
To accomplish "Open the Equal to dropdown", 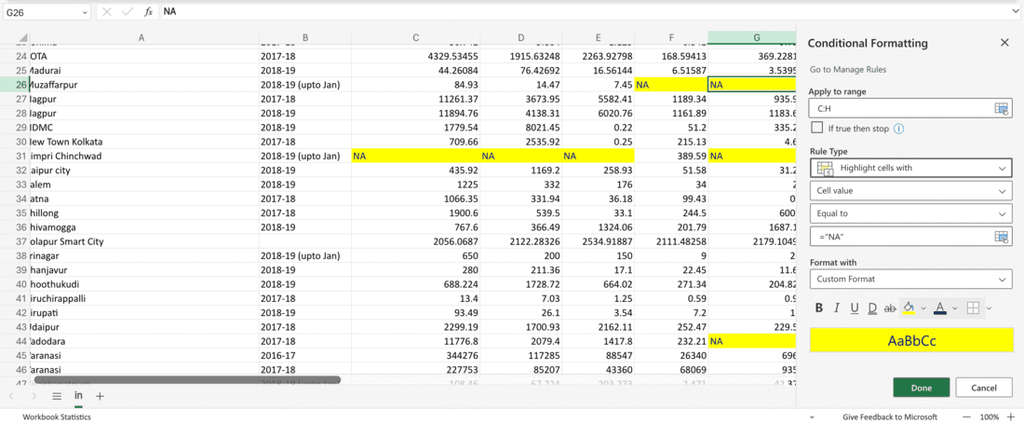I will click(x=910, y=213).
